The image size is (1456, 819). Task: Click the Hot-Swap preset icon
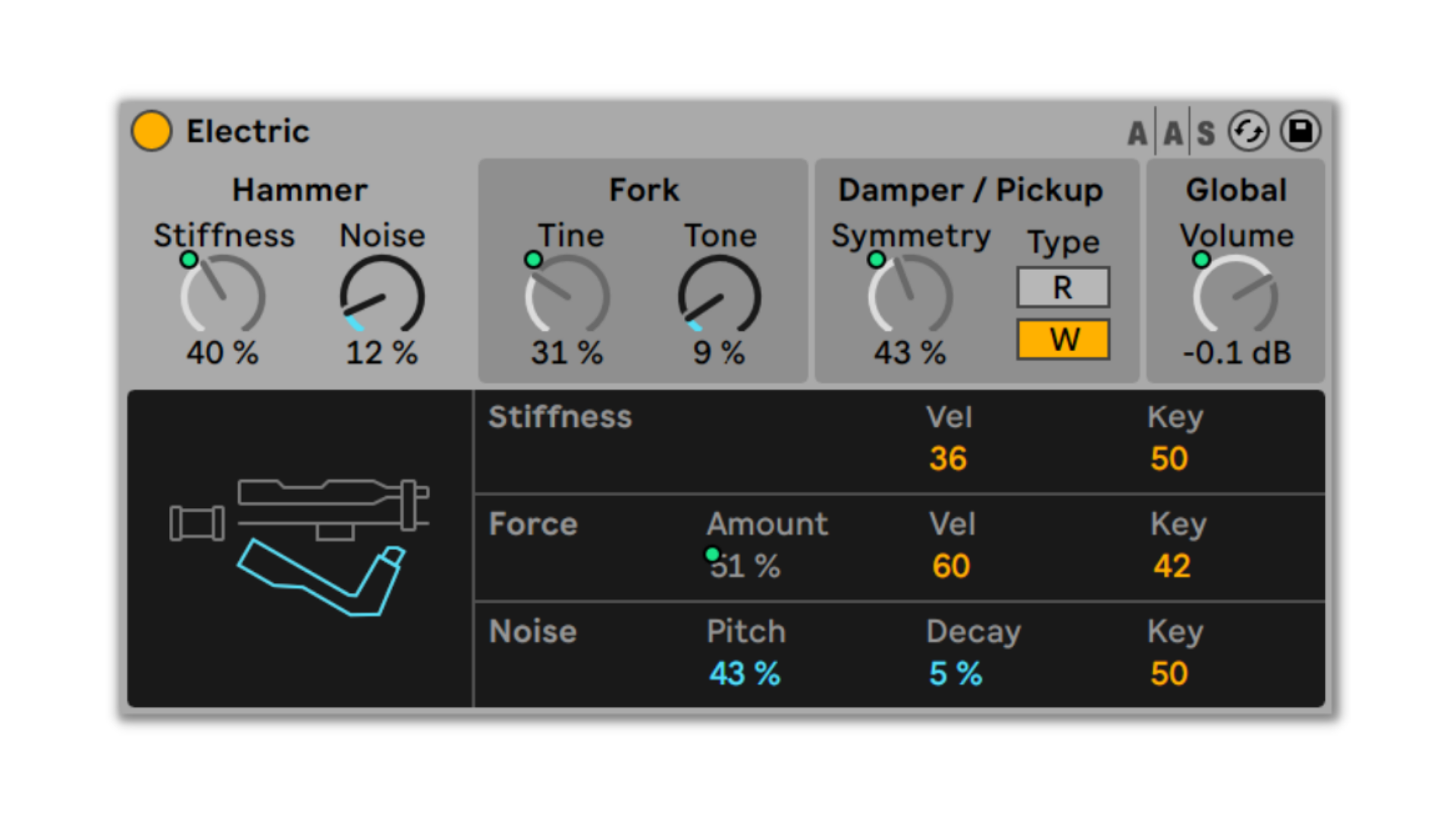pos(1248,131)
